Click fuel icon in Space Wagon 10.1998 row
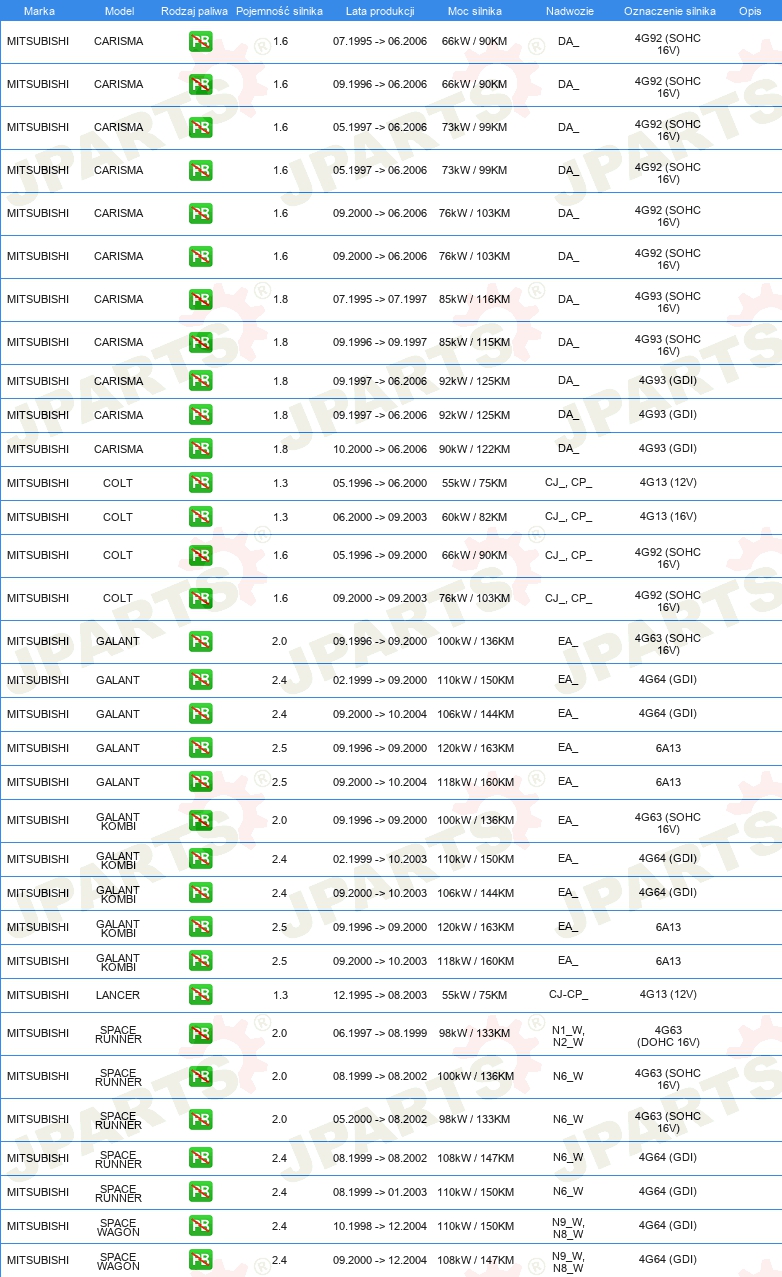 pos(200,1226)
